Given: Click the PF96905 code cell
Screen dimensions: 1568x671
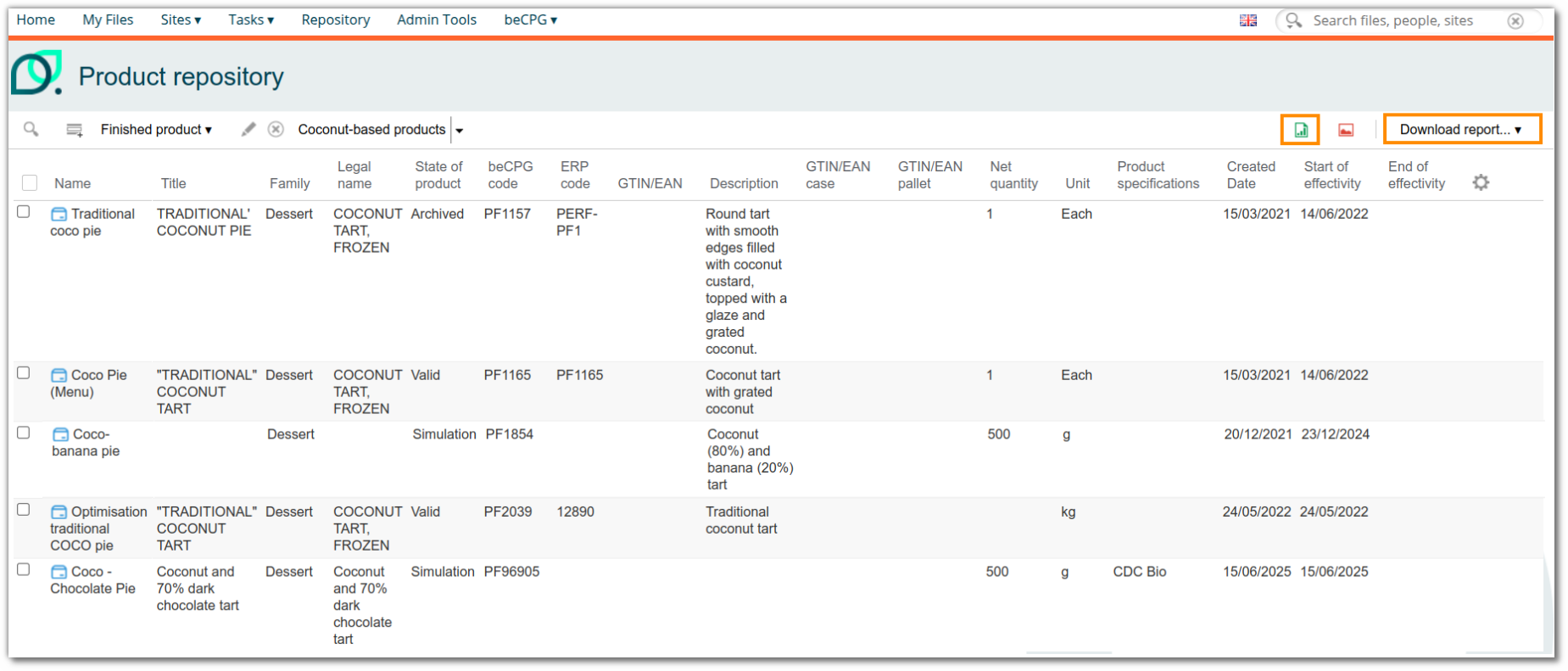Looking at the screenshot, I should (511, 572).
